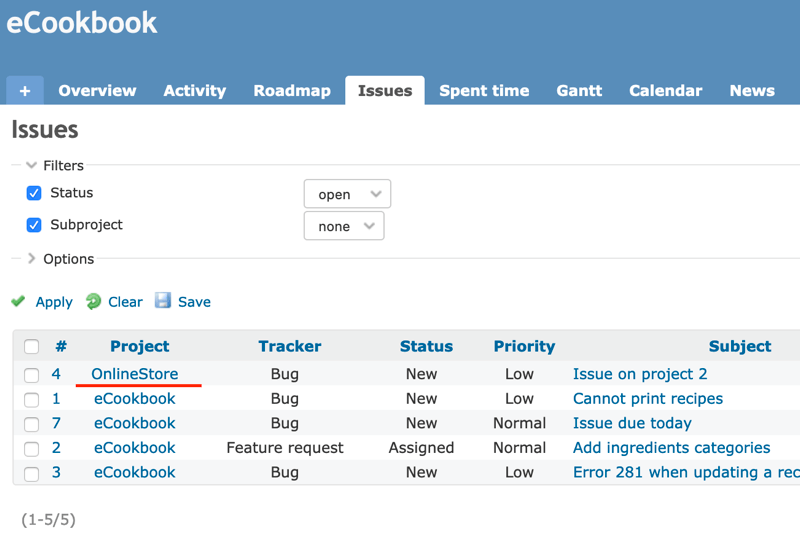Check the box for issue 1

point(32,399)
